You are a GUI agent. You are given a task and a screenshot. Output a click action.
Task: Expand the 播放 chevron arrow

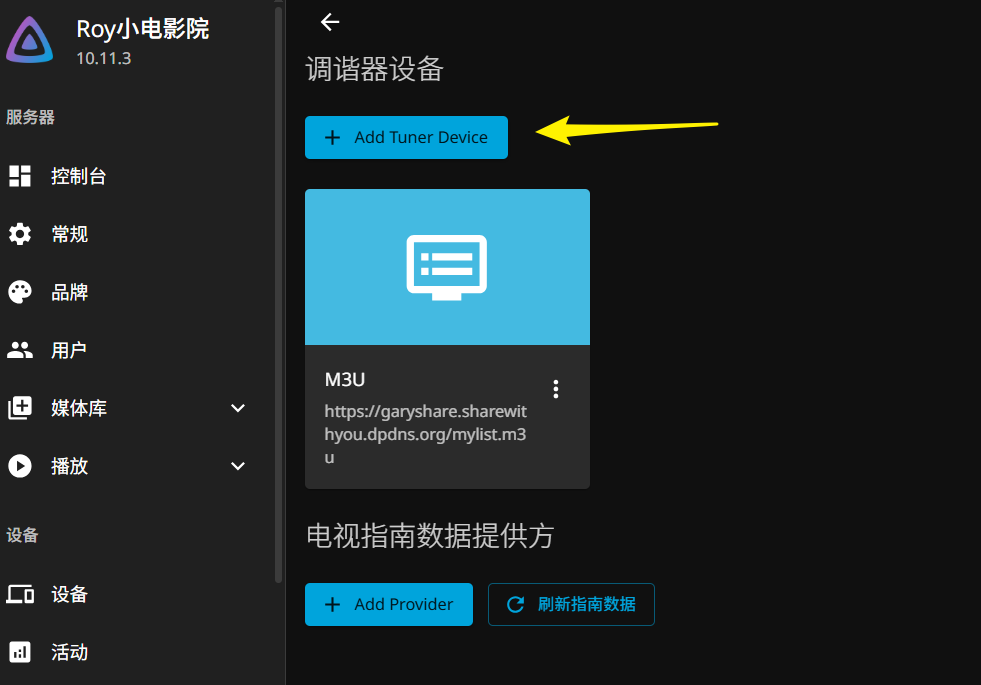pyautogui.click(x=238, y=466)
